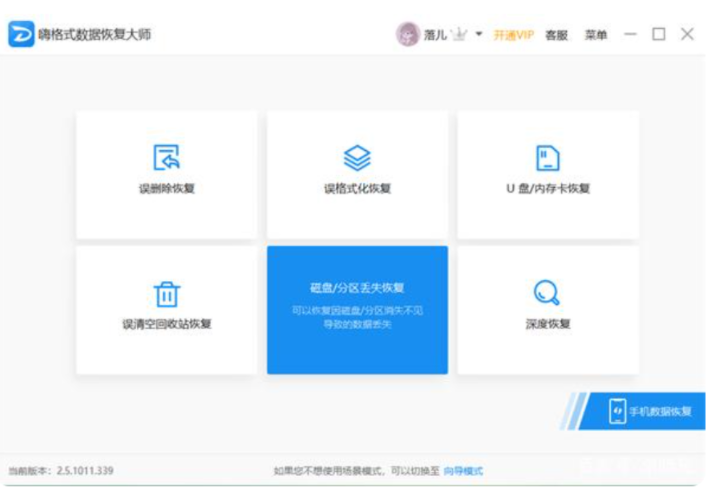Click the 误删除恢复 icon
Screen dimensions: 709x490
click(166, 157)
